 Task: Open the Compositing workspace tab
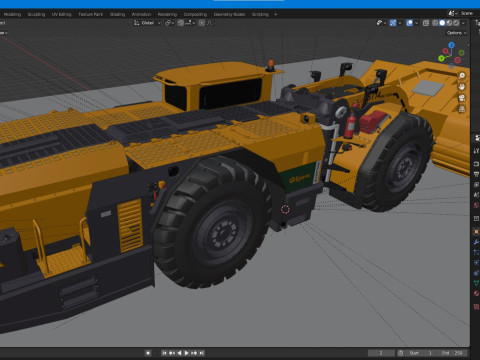point(195,14)
